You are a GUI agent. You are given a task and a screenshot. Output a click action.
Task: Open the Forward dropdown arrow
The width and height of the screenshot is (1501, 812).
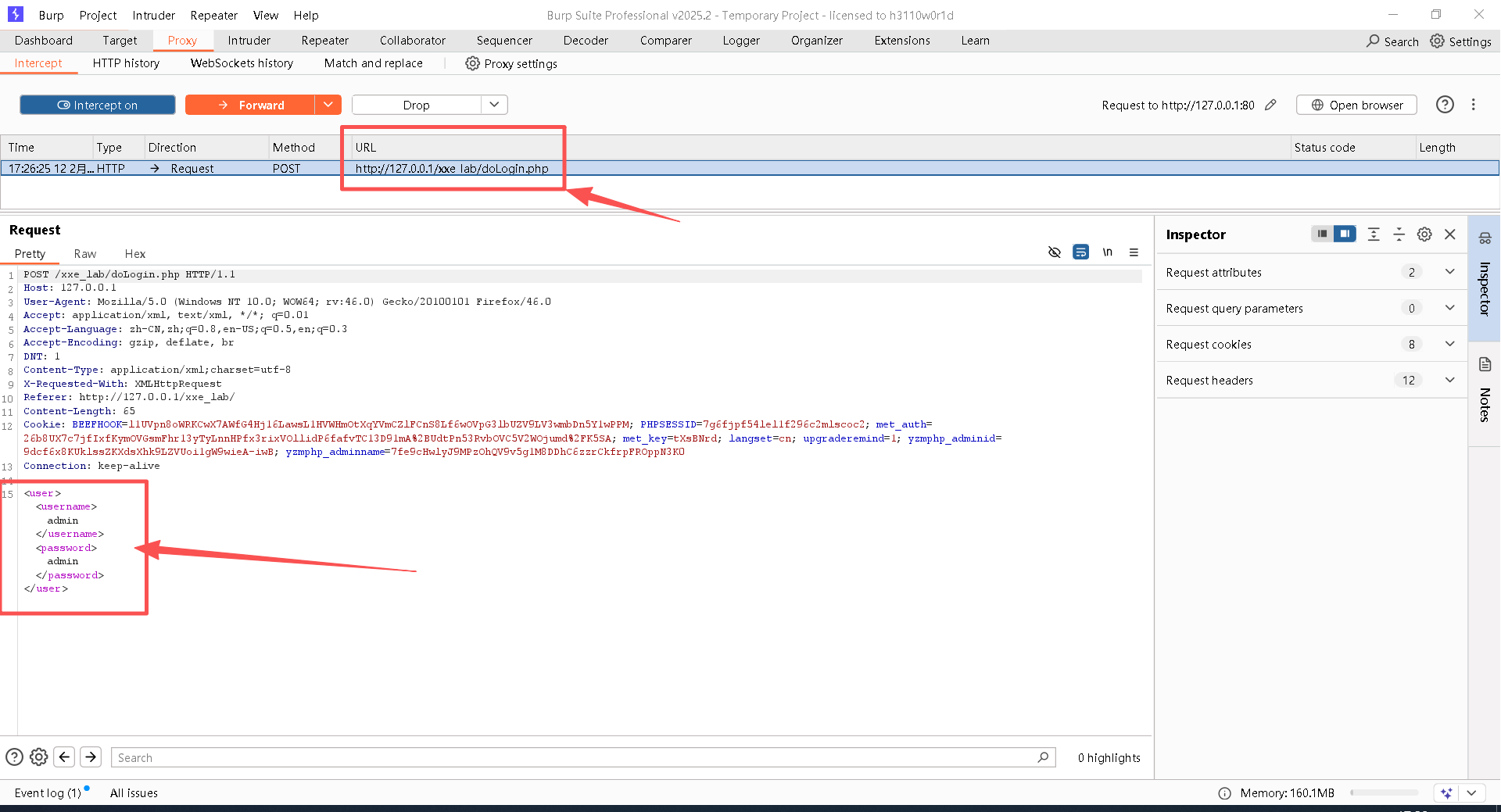pyautogui.click(x=328, y=105)
